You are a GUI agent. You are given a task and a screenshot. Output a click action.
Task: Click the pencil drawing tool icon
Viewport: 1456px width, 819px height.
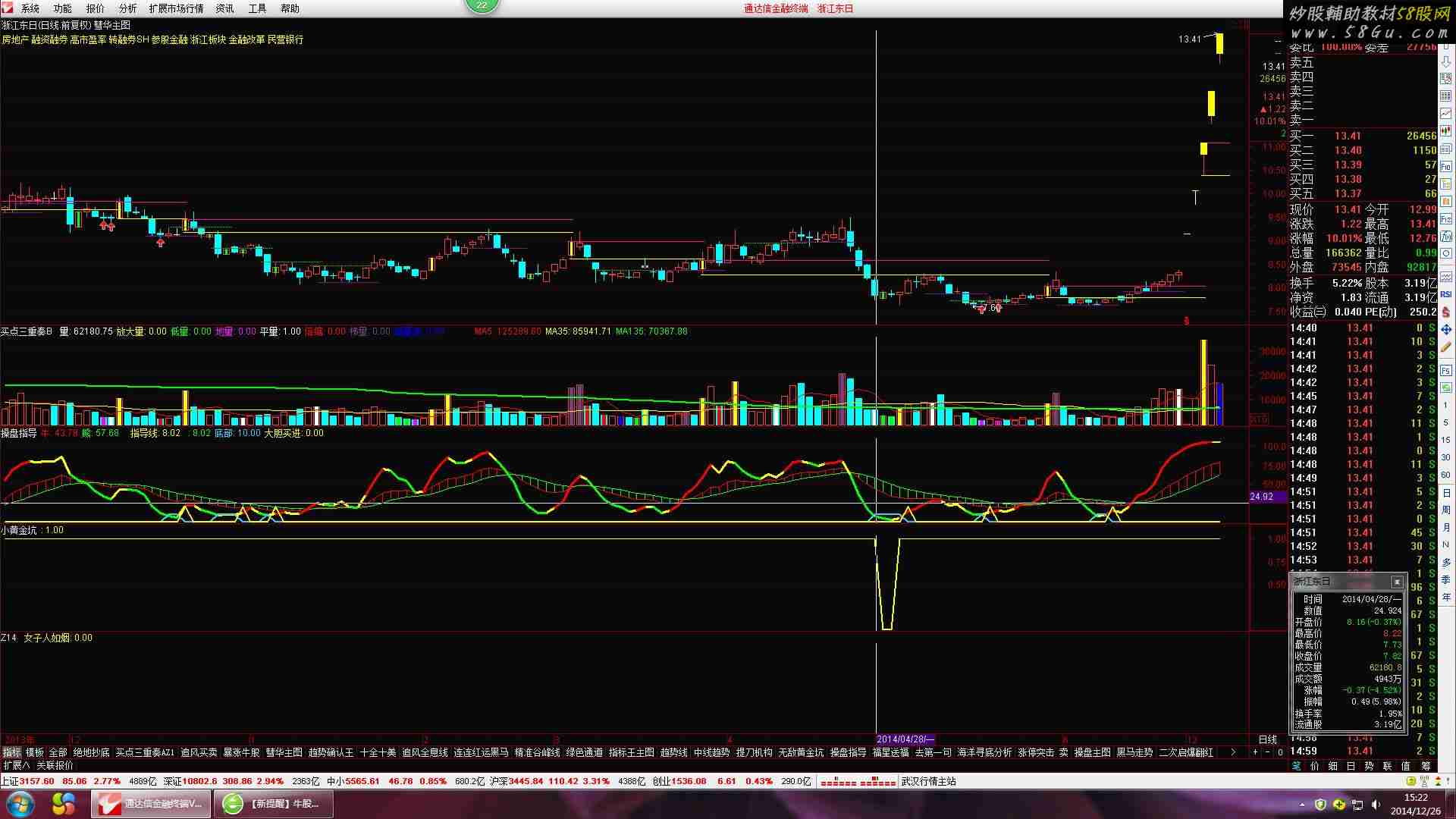pos(1446,347)
